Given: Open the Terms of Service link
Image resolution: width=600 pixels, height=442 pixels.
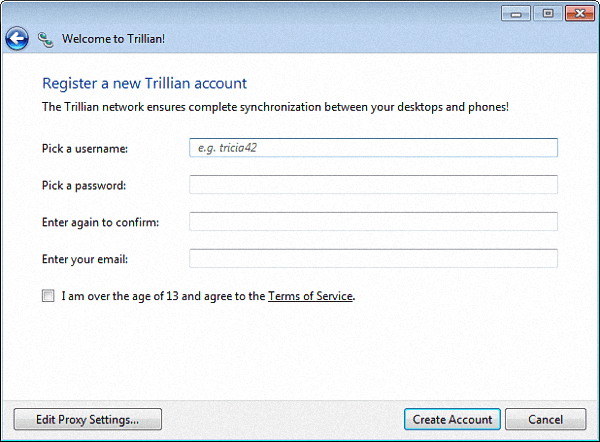Looking at the screenshot, I should [x=310, y=296].
